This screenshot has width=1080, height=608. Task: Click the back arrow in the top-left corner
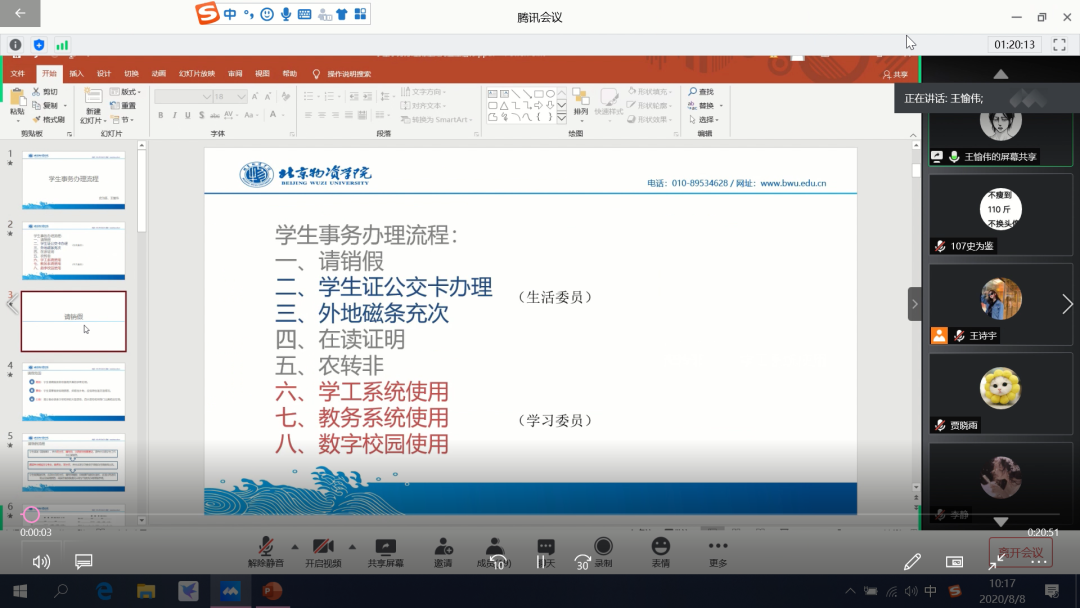20,14
